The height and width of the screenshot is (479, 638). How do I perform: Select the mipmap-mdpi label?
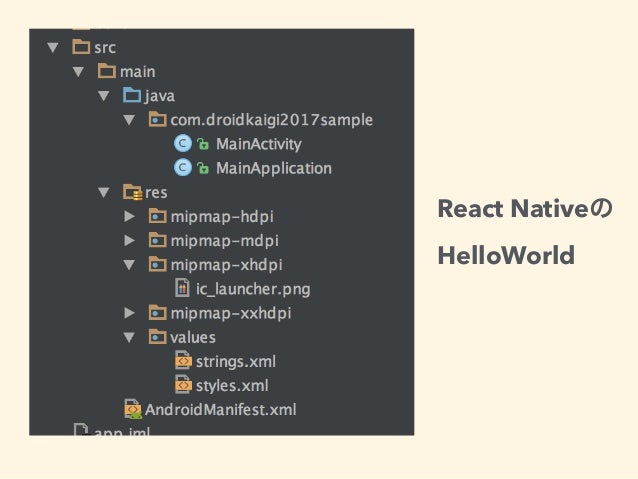(225, 241)
